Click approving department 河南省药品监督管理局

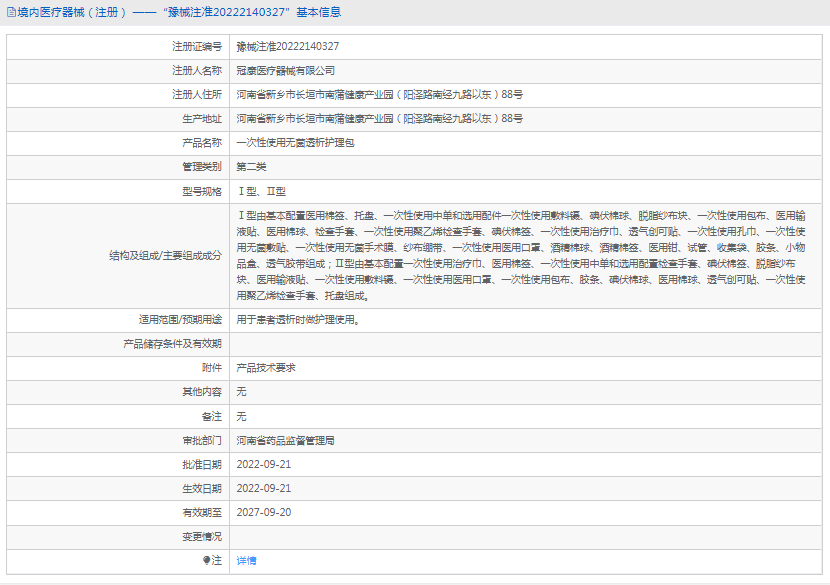285,440
